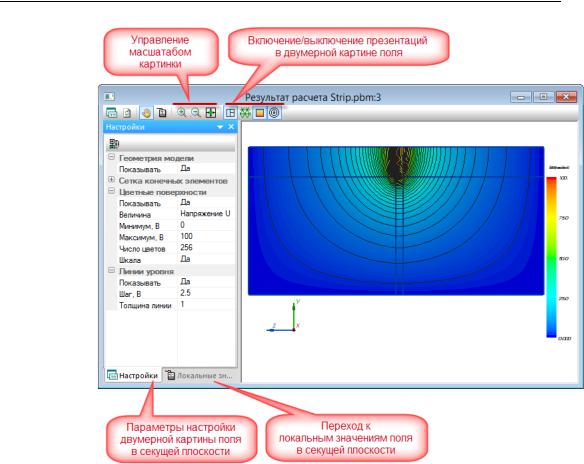Switch to the Настройки bottom tab
Viewport: 584px width, 464px height.
133,375
